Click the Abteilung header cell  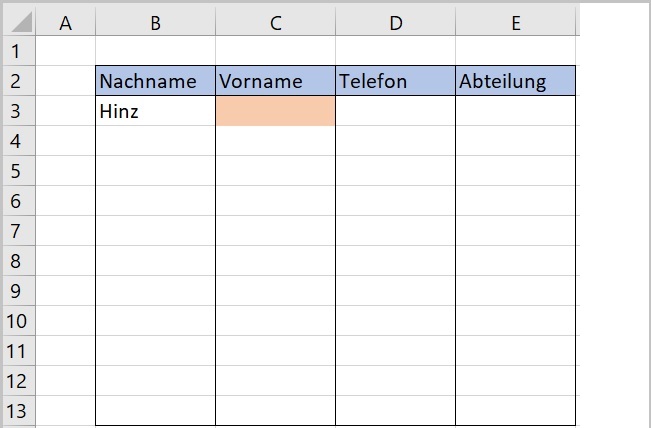click(515, 81)
